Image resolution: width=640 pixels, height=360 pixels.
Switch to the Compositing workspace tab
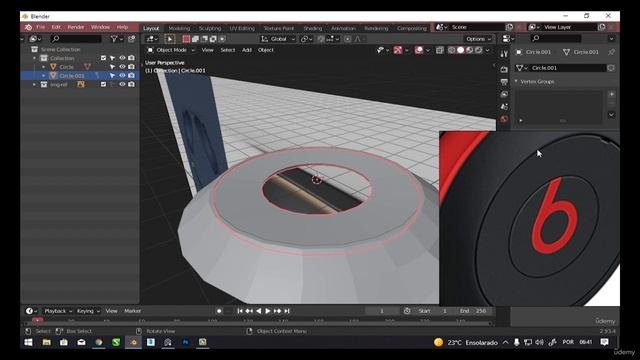(412, 28)
